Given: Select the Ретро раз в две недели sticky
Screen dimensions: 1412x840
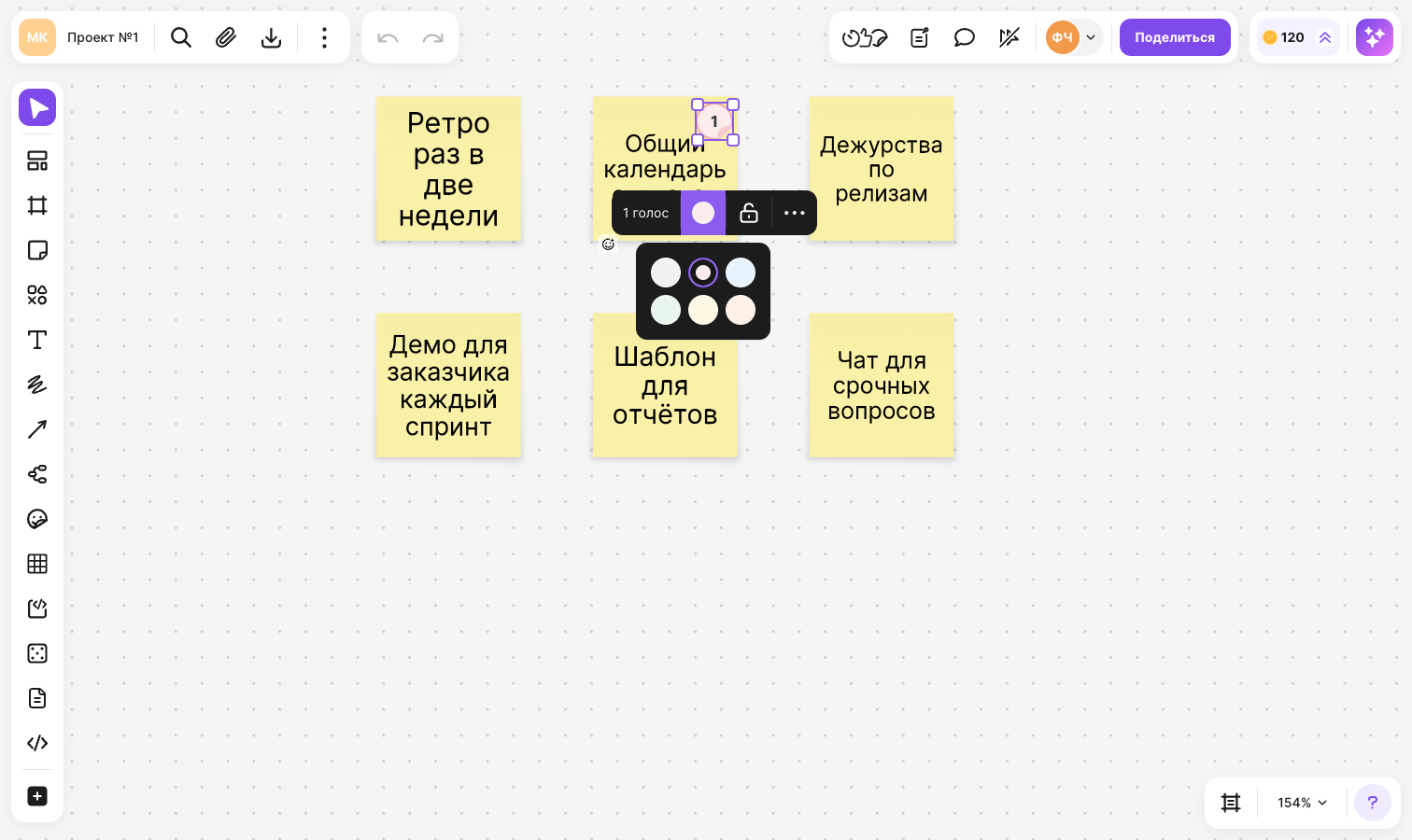Looking at the screenshot, I should click(x=448, y=169).
